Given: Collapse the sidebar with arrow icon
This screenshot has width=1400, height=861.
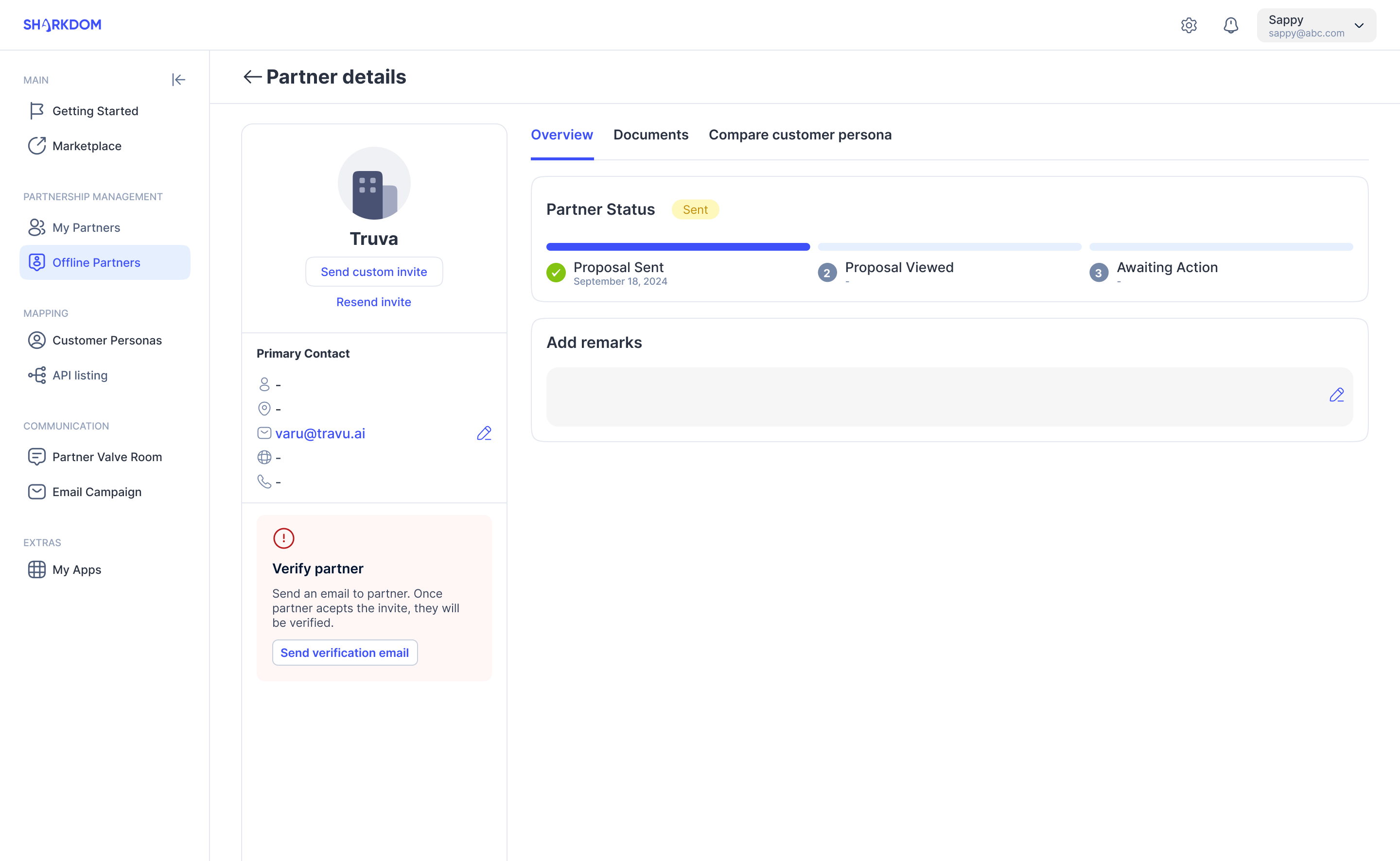Looking at the screenshot, I should coord(178,80).
